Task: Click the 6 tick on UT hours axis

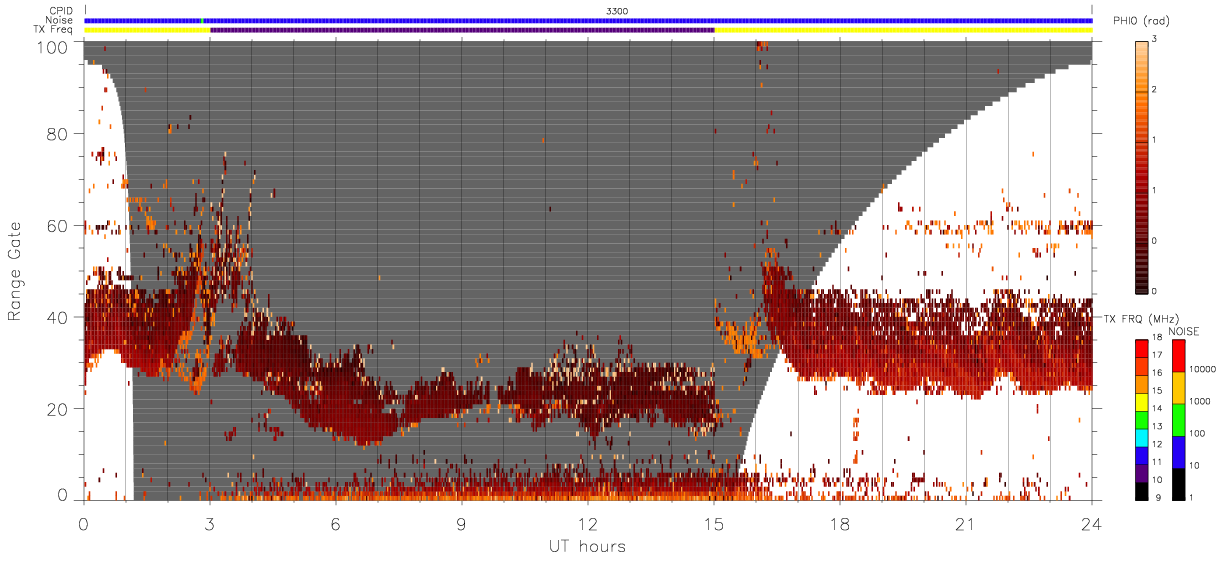Action: [x=336, y=523]
